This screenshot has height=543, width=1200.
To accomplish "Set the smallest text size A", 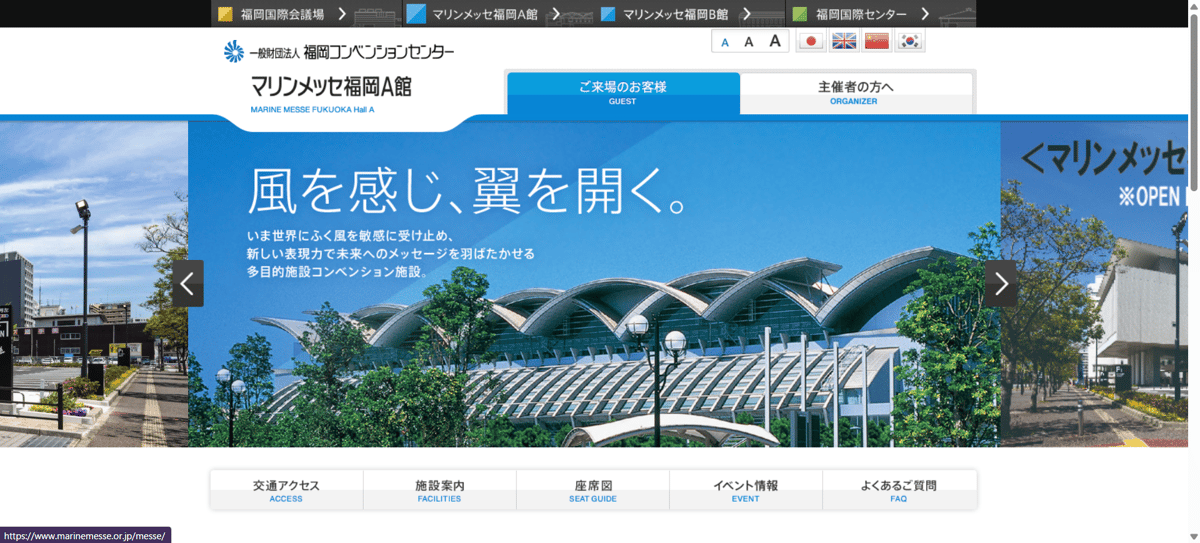I will click(x=725, y=42).
